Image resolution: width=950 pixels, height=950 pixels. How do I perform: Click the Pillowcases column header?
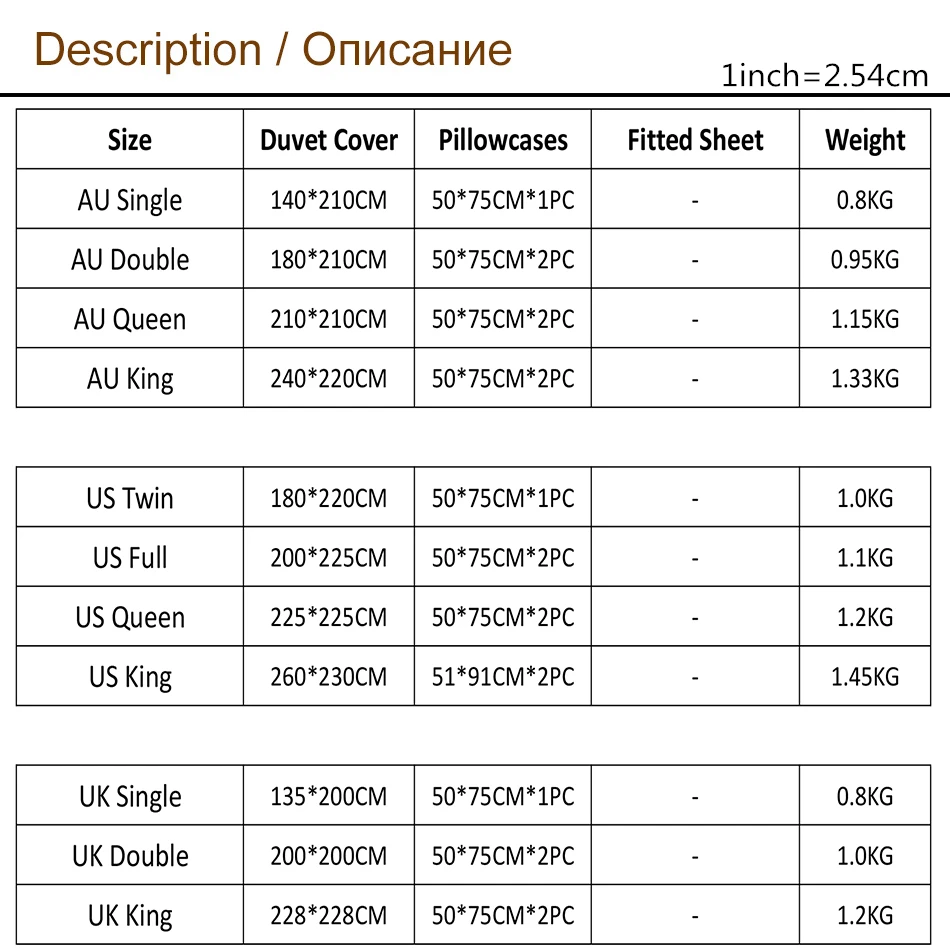tap(503, 140)
